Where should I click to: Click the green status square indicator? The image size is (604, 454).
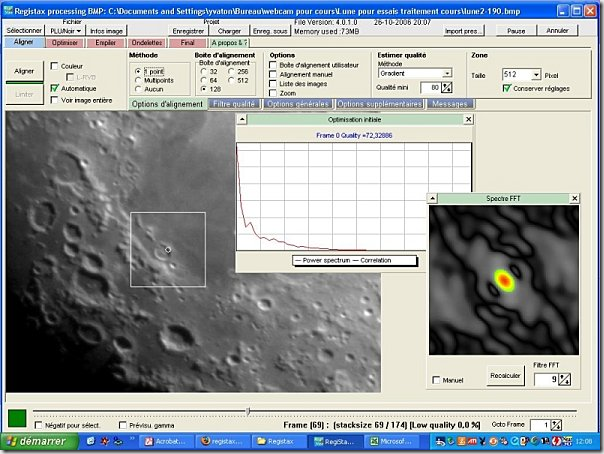[17, 418]
